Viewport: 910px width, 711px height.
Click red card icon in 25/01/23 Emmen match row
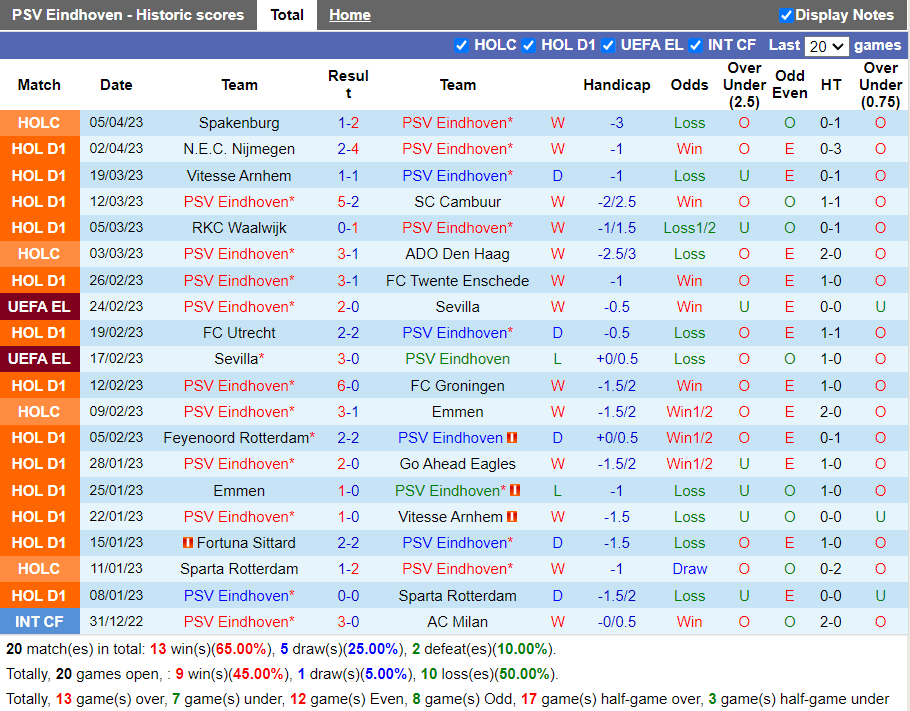(x=516, y=491)
